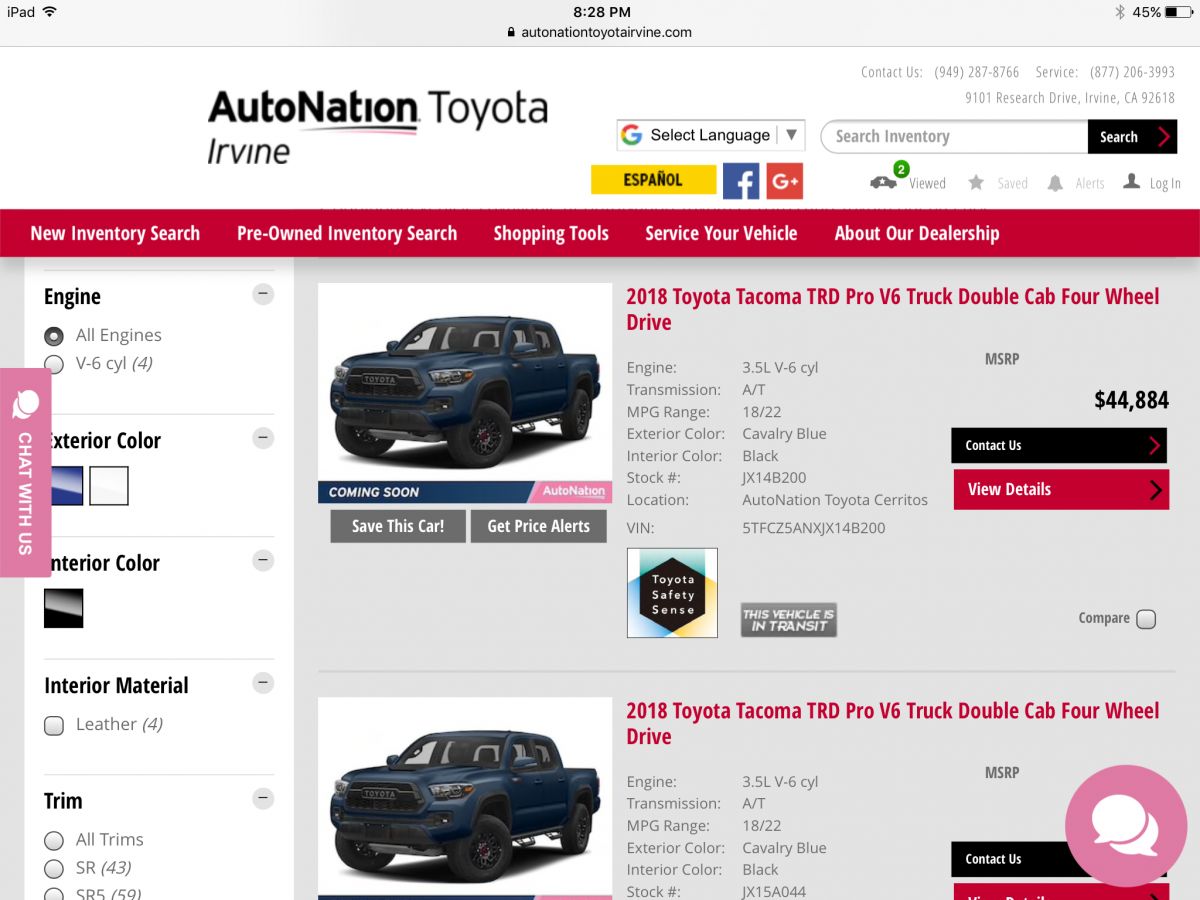Click View Details for the $44,884 Tacoma
Viewport: 1200px width, 900px height.
1060,490
